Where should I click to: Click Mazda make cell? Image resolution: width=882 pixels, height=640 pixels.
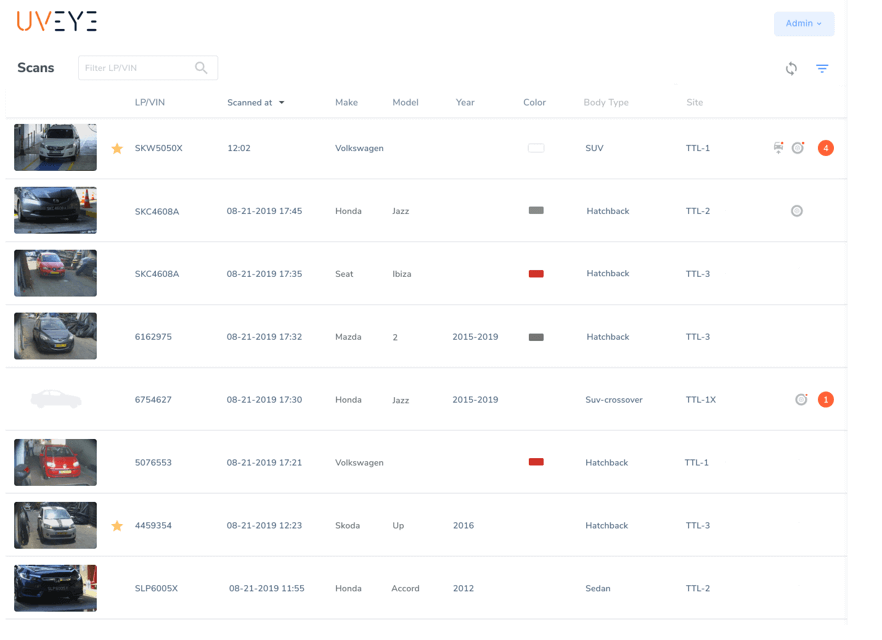tap(348, 337)
